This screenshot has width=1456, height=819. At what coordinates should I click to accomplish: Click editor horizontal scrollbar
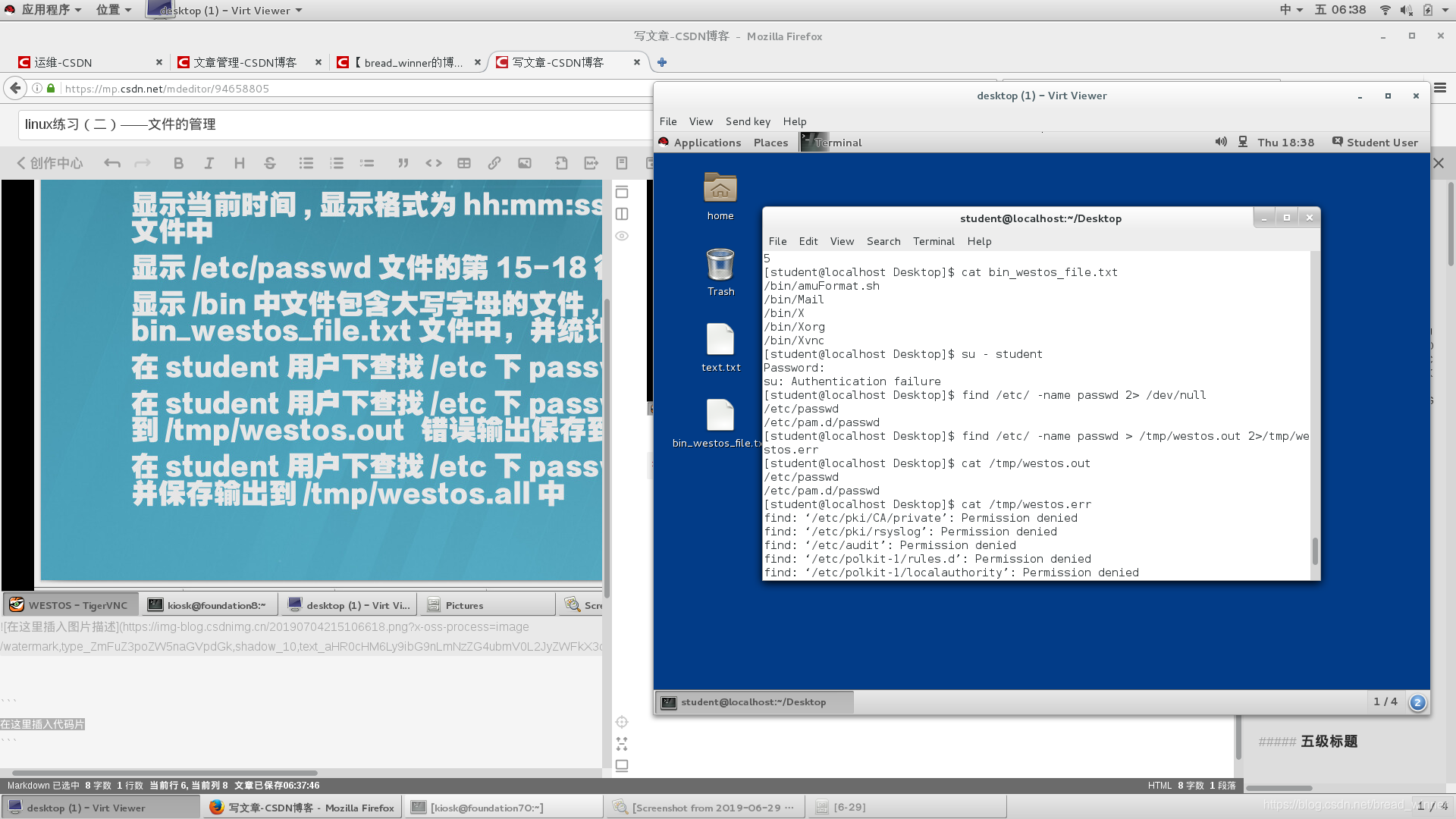pos(165,773)
